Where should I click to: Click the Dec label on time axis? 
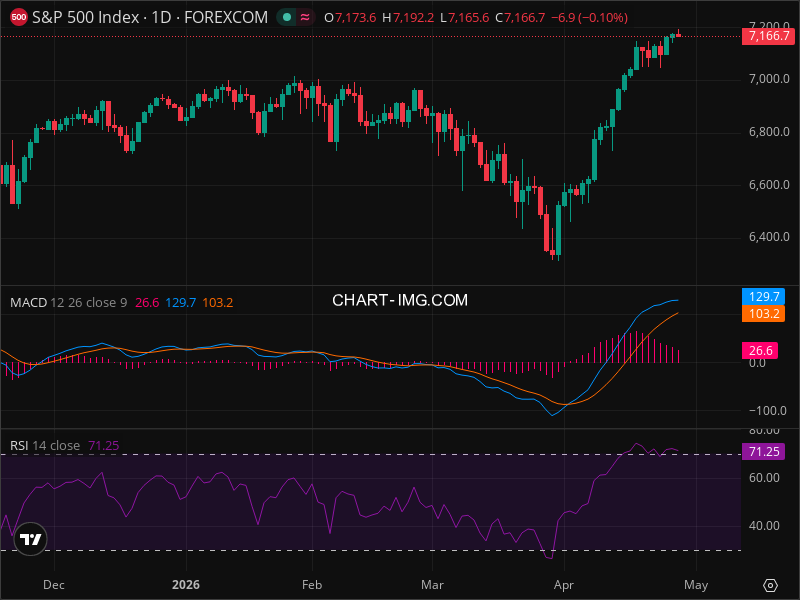[54, 585]
